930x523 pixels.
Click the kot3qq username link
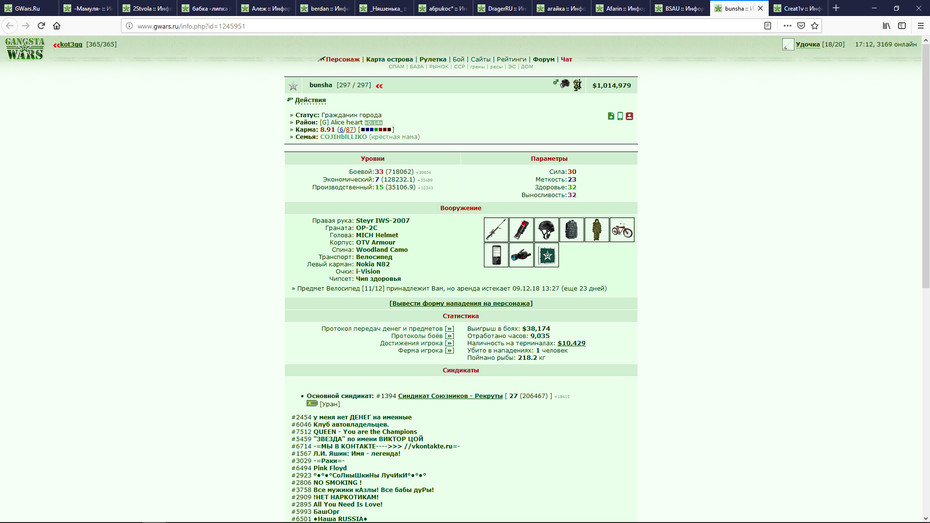click(x=71, y=44)
